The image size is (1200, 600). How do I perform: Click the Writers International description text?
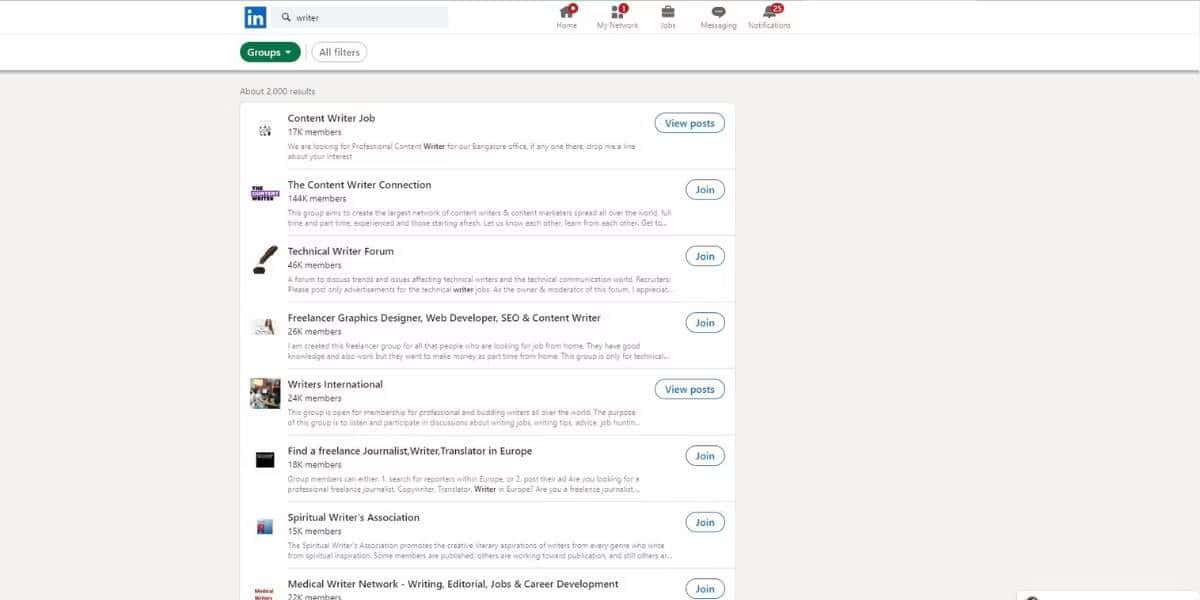(x=462, y=417)
